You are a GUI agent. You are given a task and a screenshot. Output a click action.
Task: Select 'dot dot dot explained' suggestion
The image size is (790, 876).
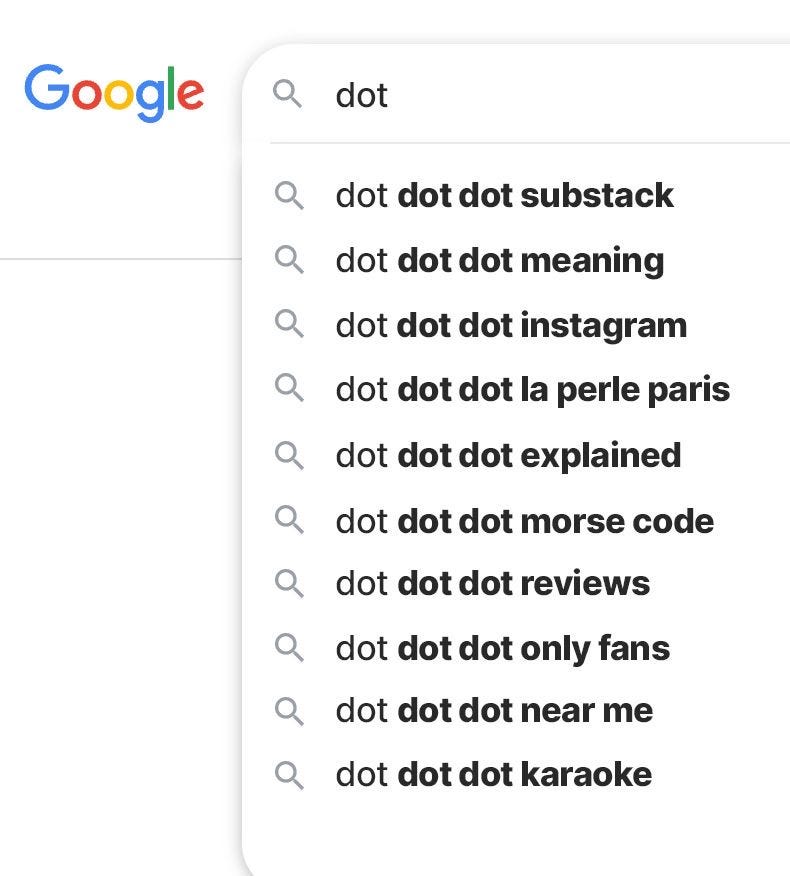(x=508, y=455)
